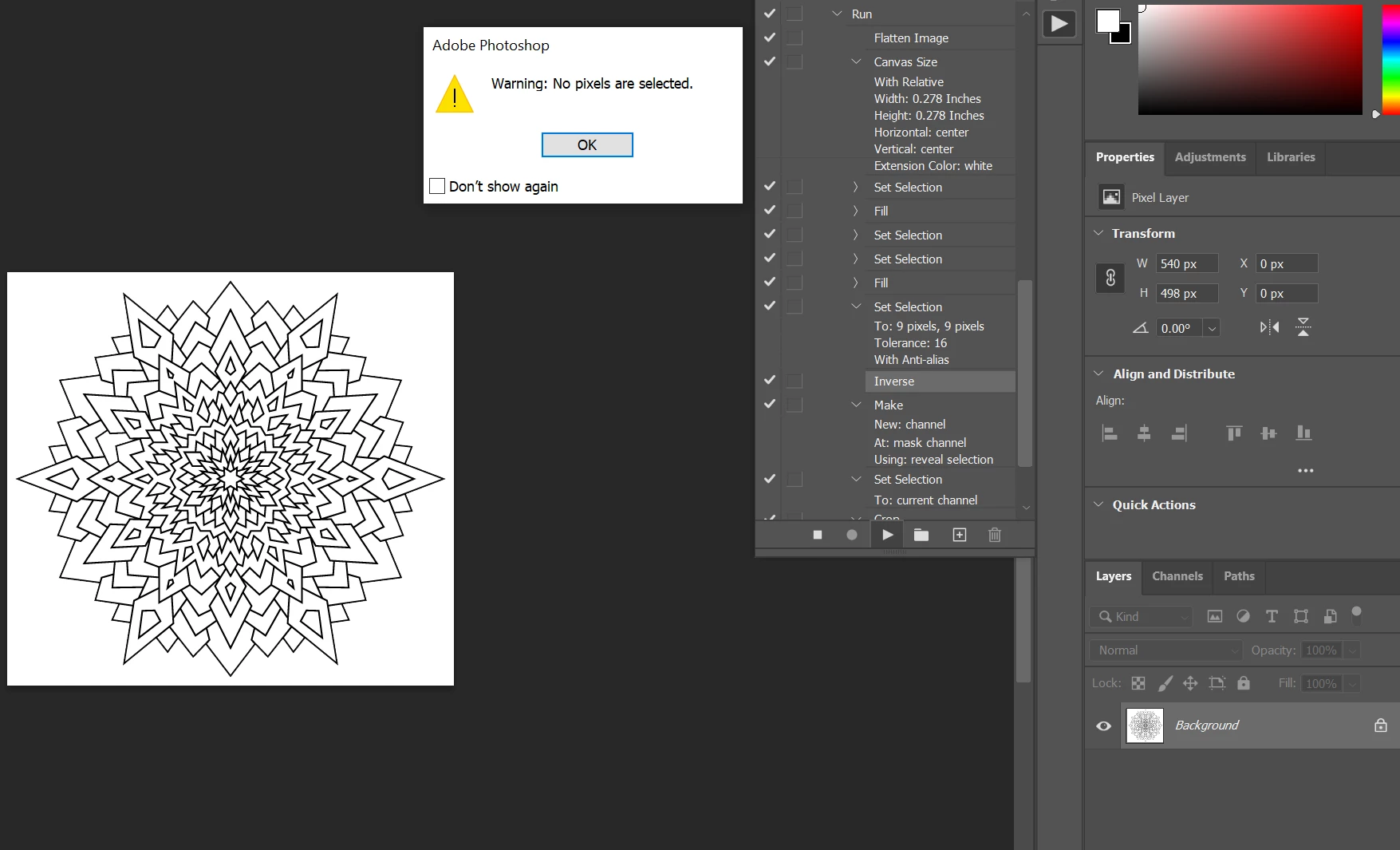
Task: Toggle dialog box for Inverse step
Action: [795, 381]
